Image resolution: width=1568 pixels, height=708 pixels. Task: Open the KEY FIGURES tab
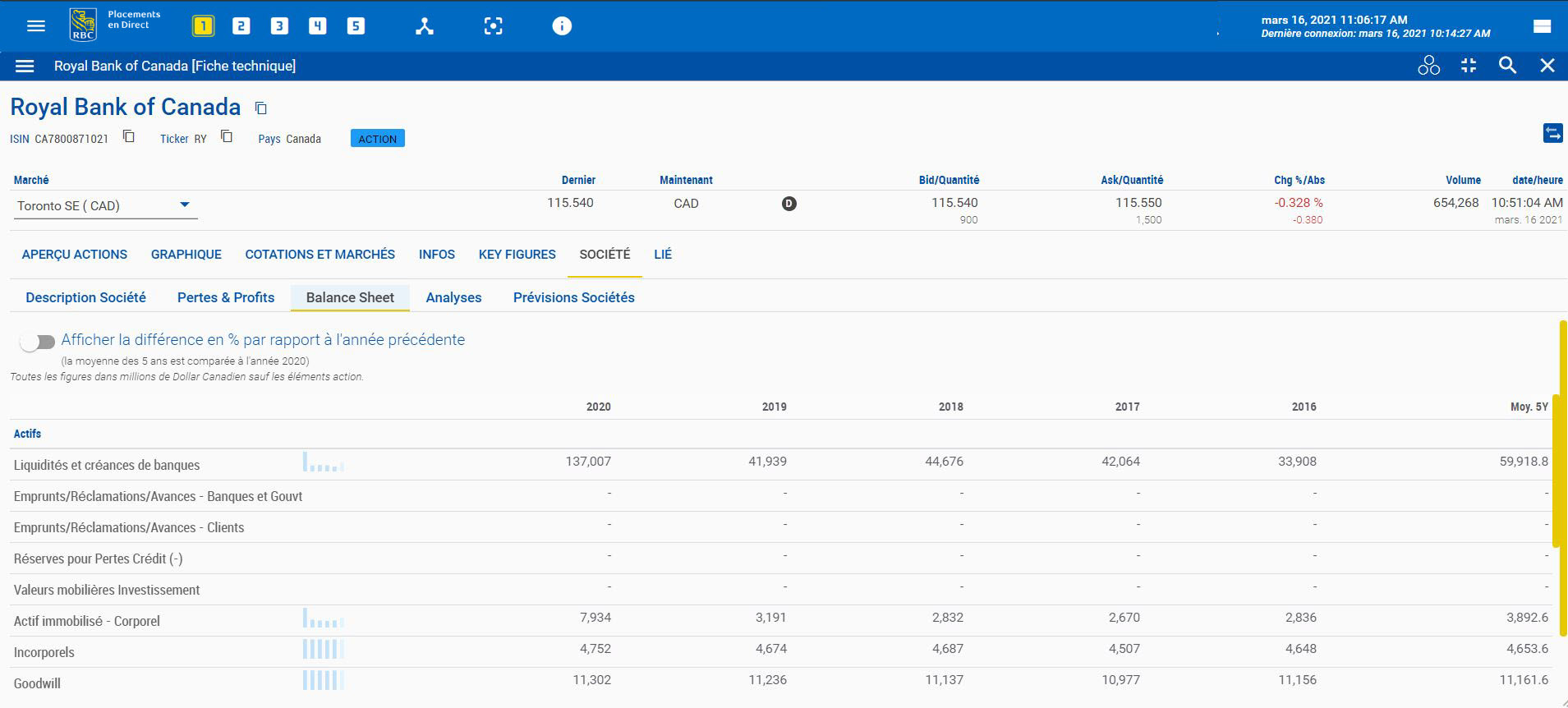(x=517, y=255)
